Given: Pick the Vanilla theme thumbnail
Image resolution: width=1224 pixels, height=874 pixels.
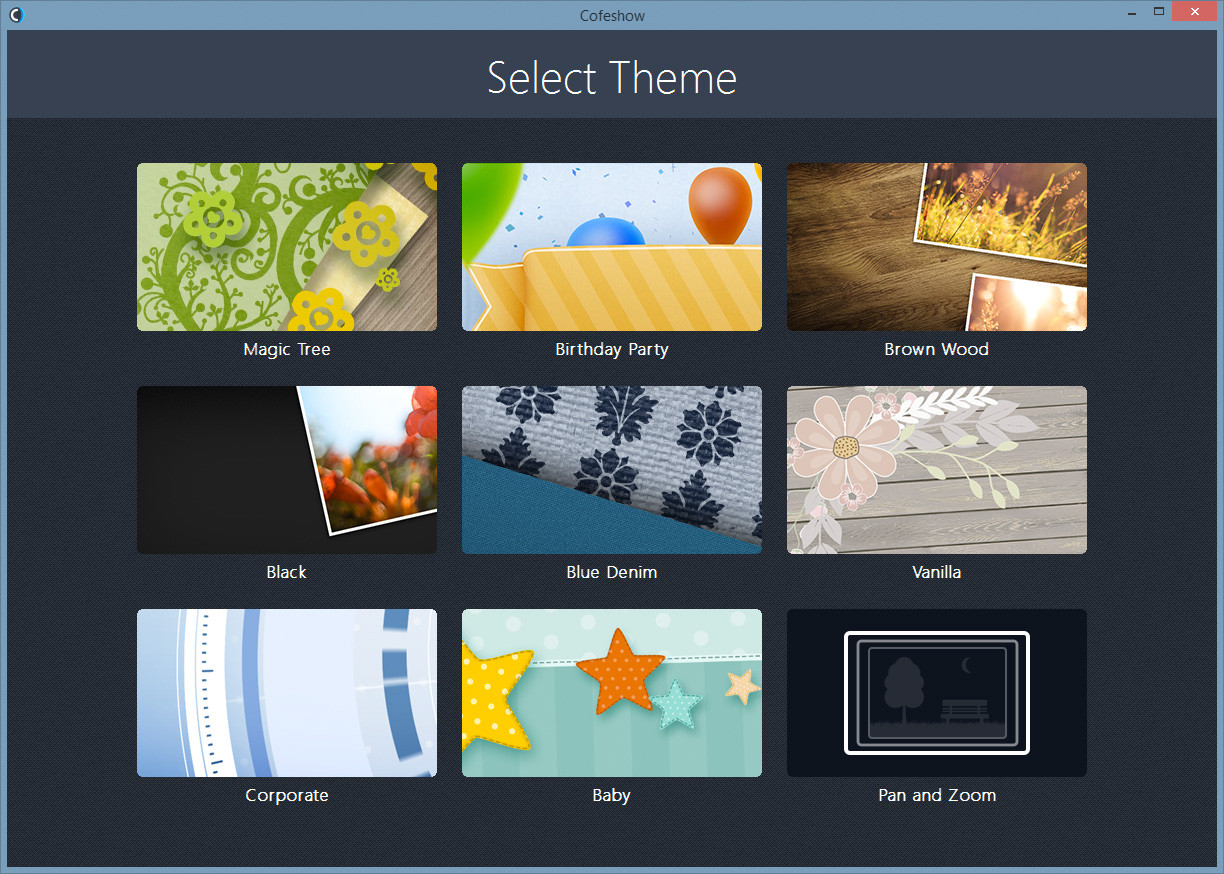Looking at the screenshot, I should [937, 470].
